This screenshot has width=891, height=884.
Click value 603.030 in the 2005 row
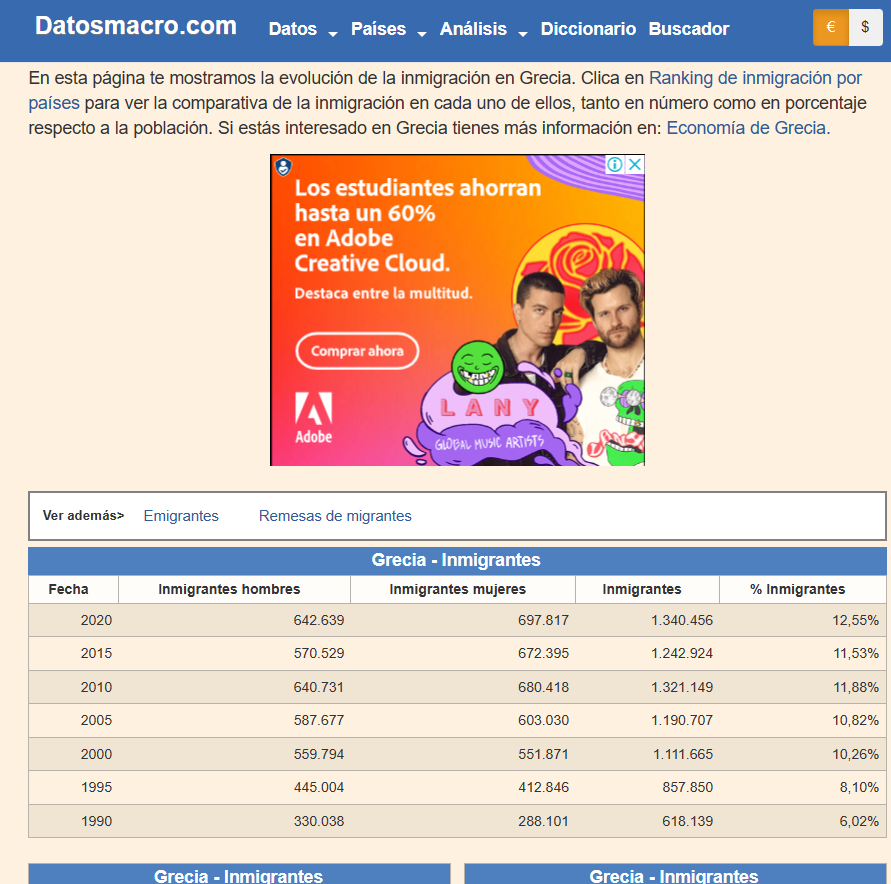tap(543, 720)
